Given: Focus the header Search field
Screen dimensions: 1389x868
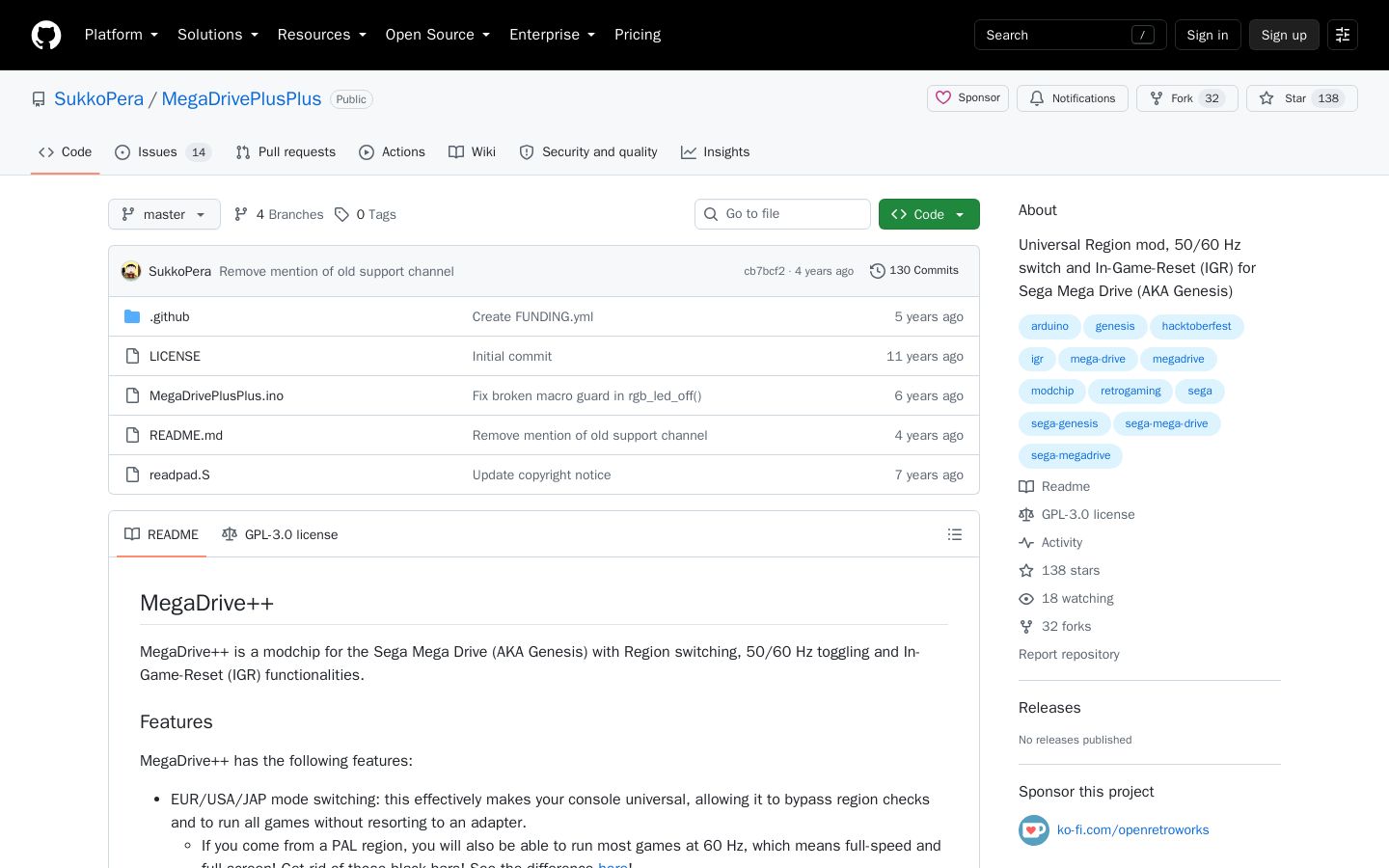Looking at the screenshot, I should pos(1071,35).
